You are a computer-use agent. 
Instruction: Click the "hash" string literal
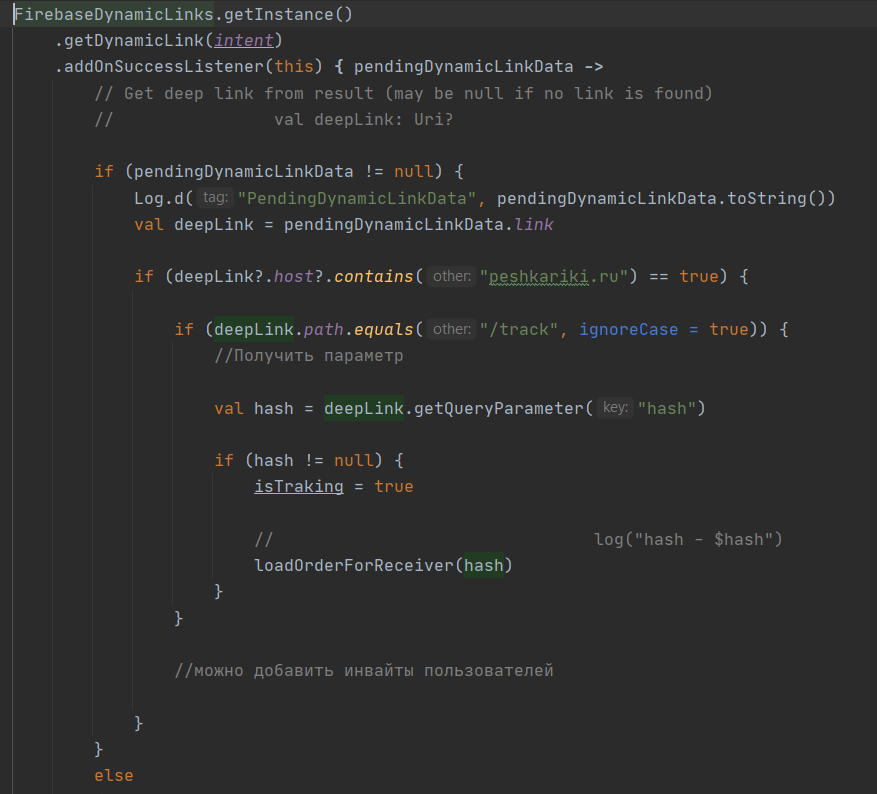667,409
